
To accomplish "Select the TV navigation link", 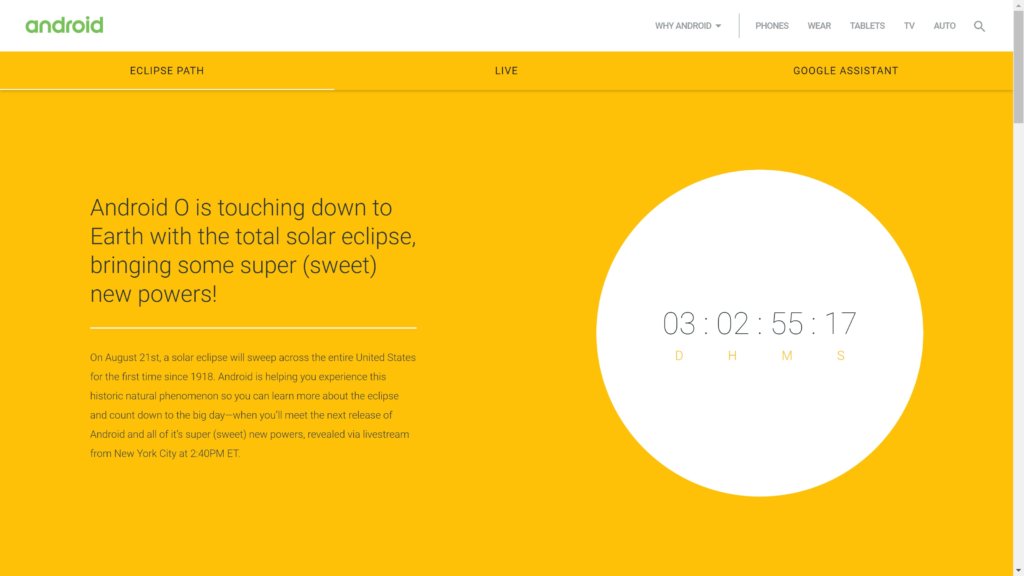I will [909, 26].
